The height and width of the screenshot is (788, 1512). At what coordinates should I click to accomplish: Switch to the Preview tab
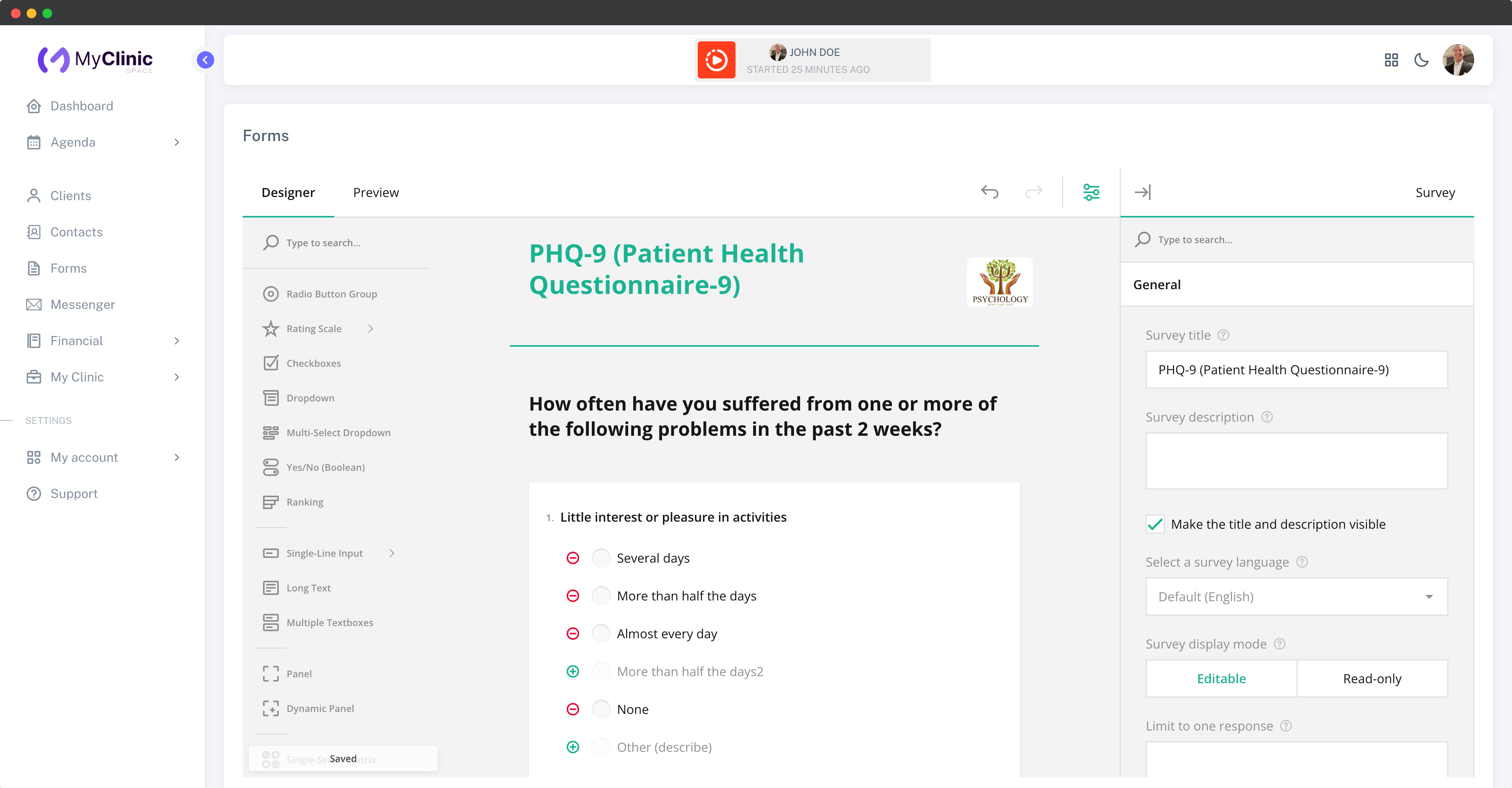pyautogui.click(x=376, y=193)
